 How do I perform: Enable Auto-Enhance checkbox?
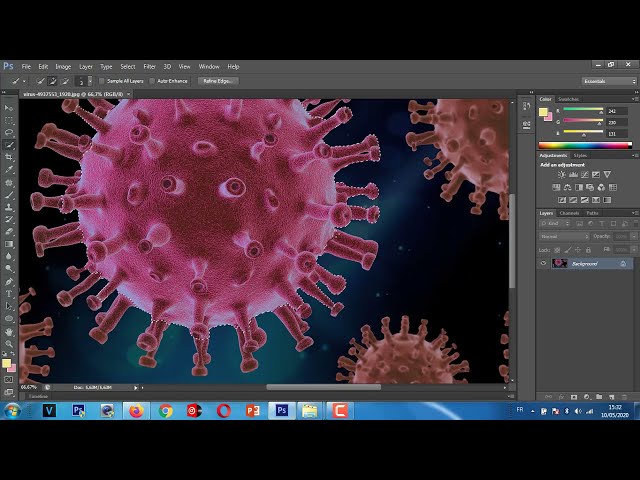pos(152,81)
